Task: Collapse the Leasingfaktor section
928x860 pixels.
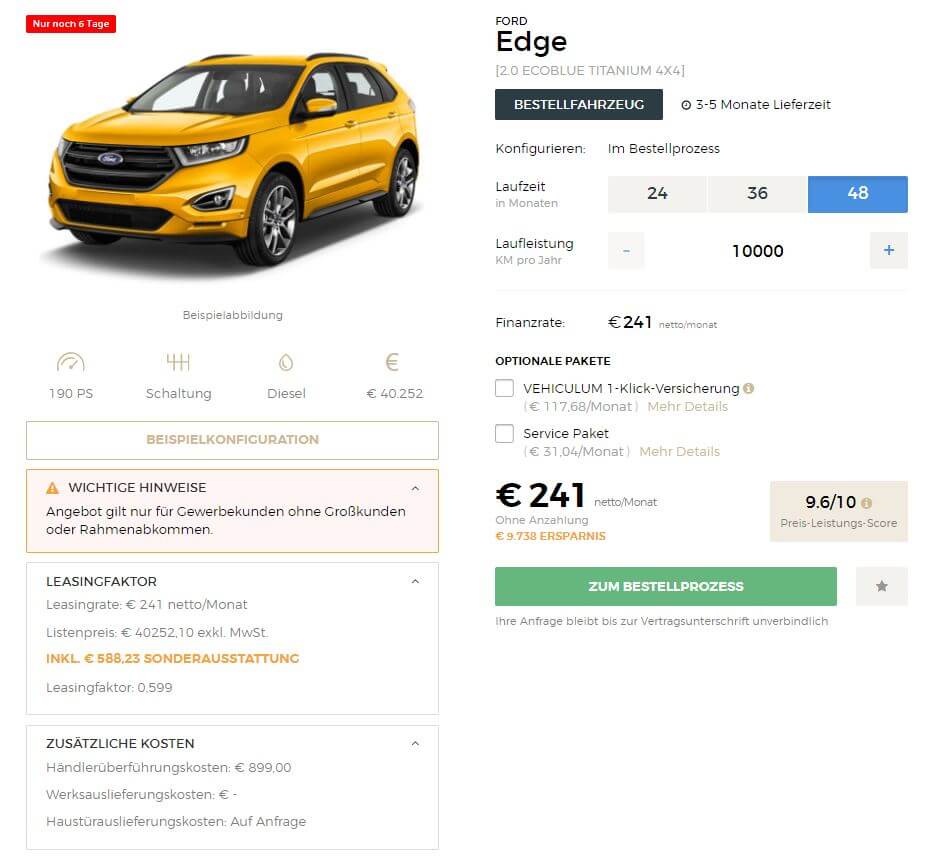Action: point(415,581)
